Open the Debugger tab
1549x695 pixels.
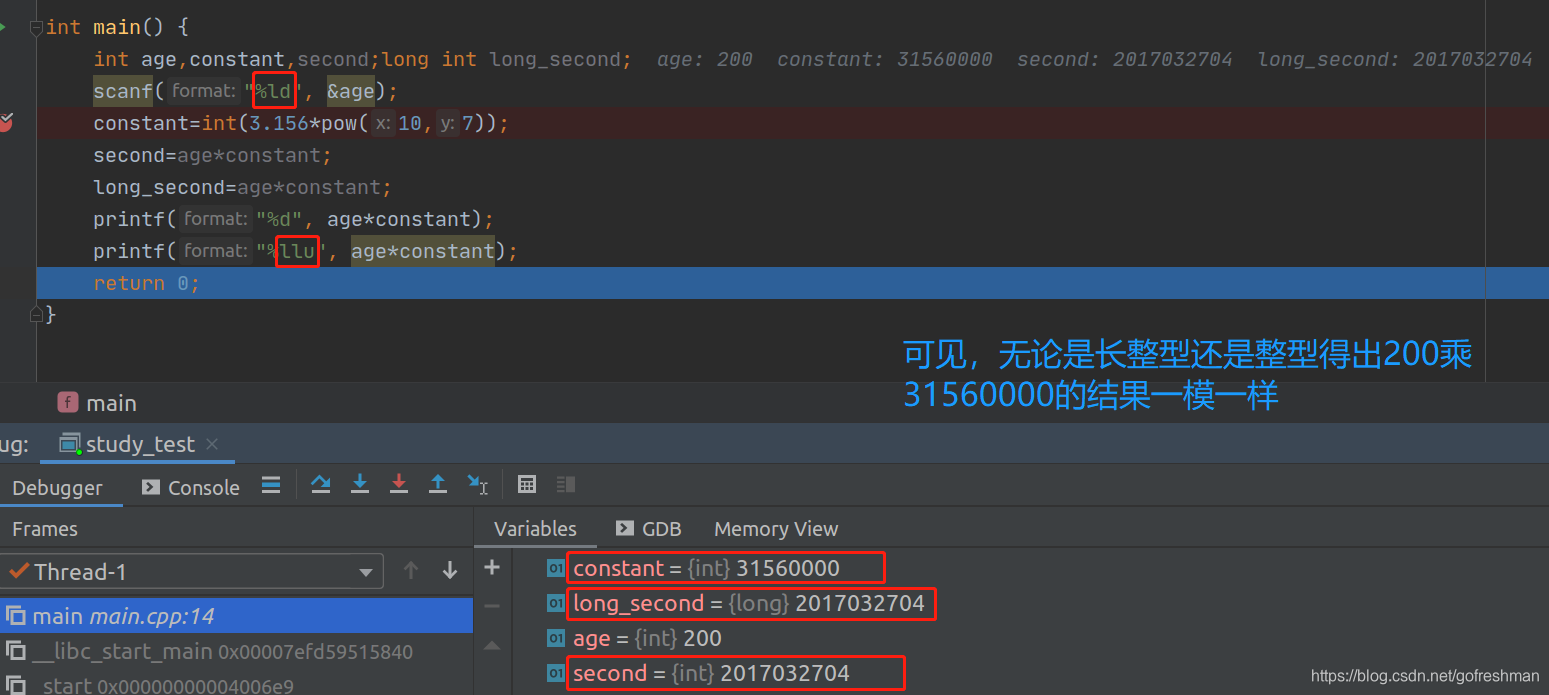(57, 488)
